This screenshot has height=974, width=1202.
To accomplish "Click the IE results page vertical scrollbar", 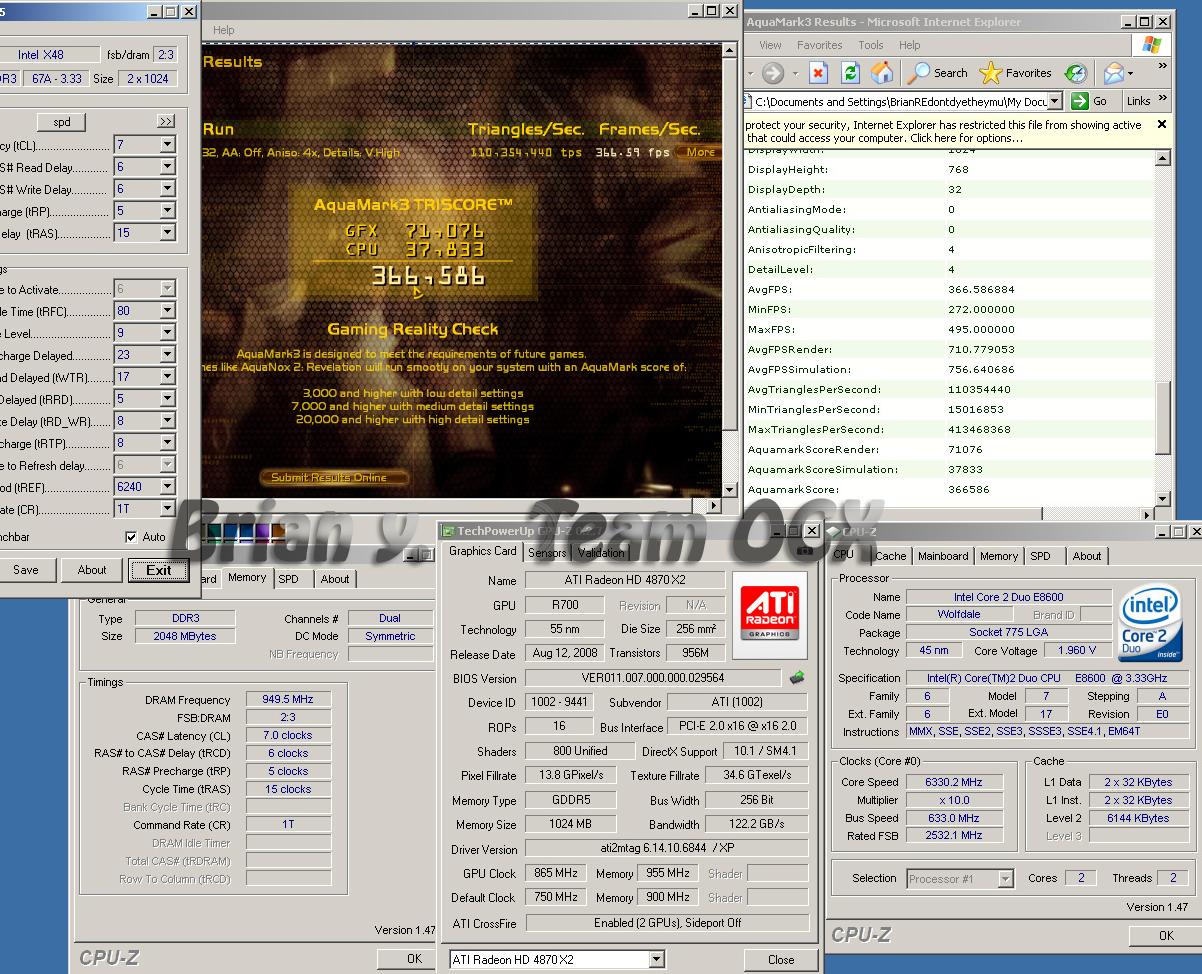I will 1162,328.
